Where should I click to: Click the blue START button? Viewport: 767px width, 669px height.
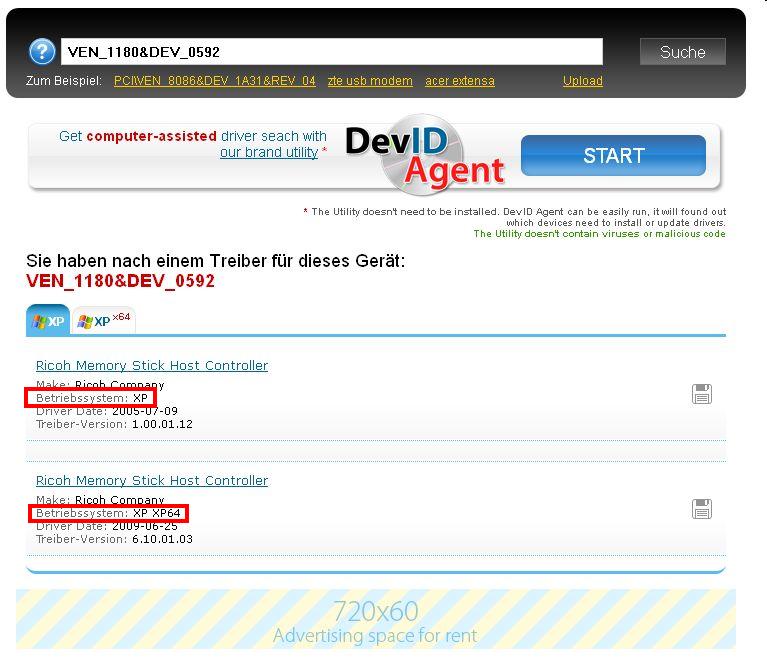613,156
